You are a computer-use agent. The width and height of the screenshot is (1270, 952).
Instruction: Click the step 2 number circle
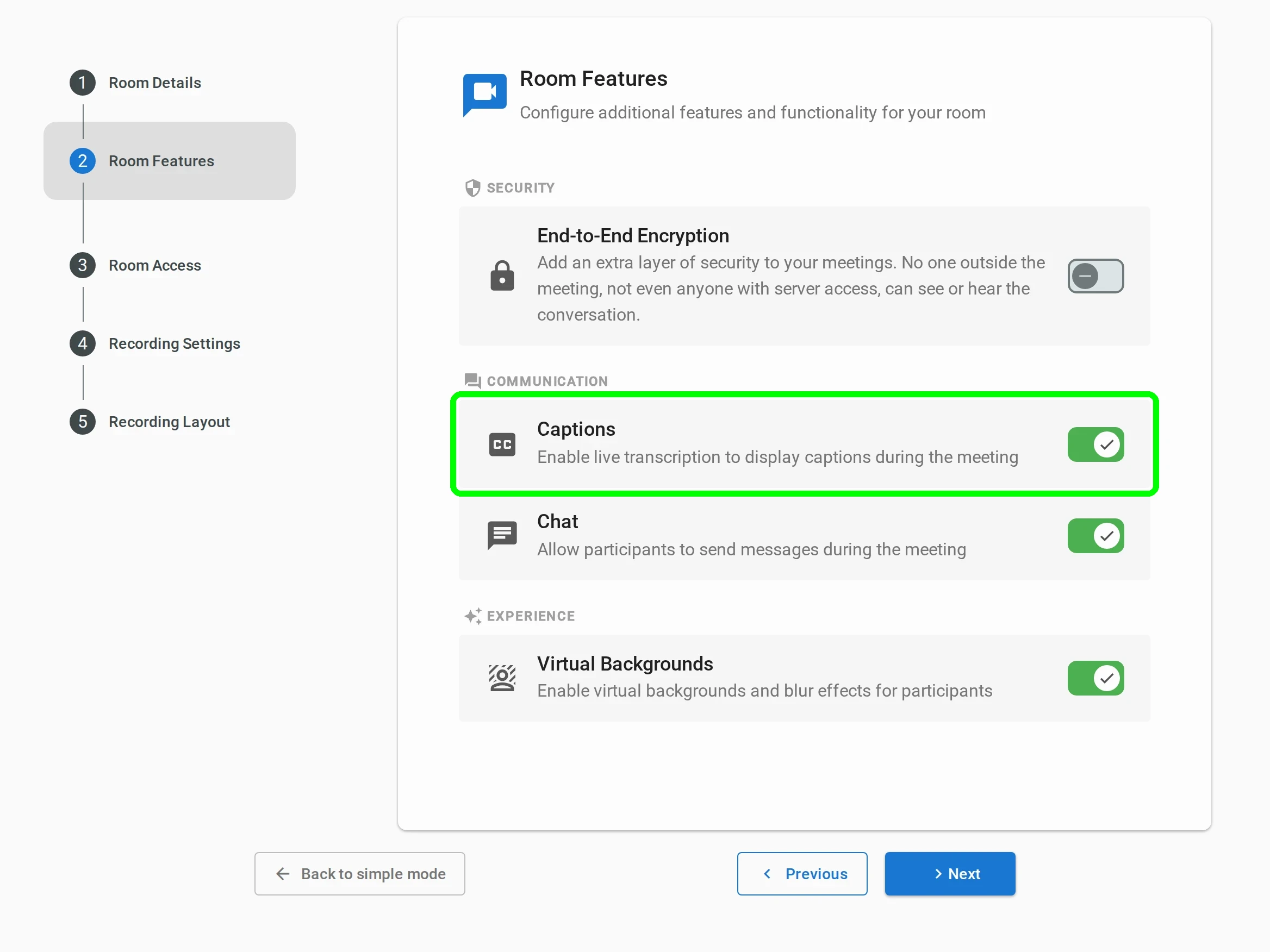tap(83, 161)
